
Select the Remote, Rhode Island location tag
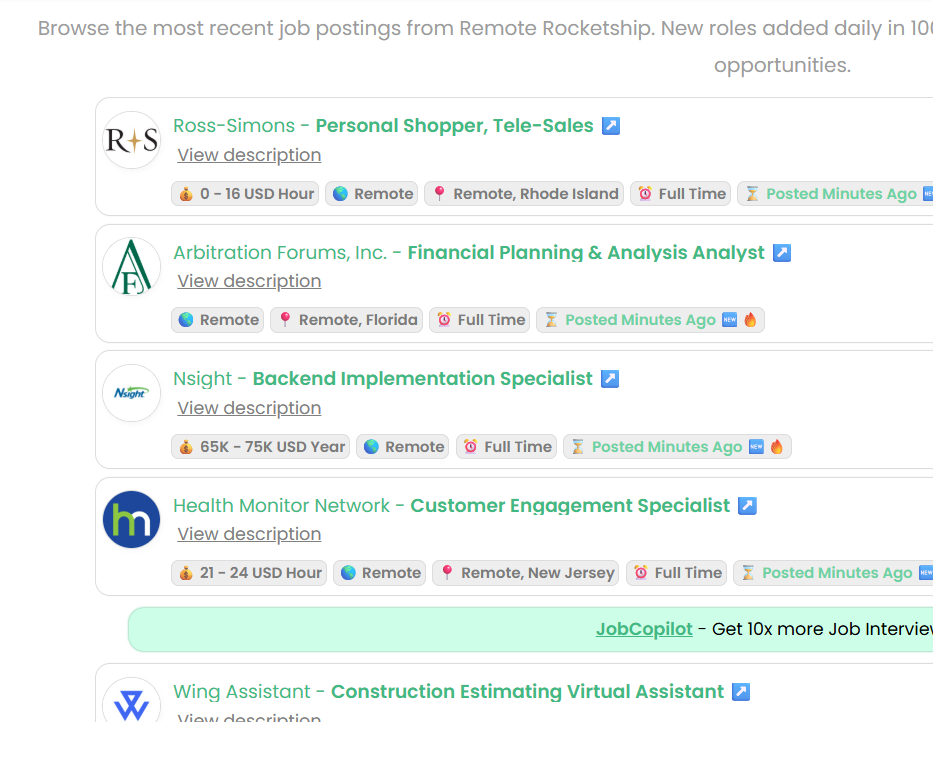click(524, 194)
